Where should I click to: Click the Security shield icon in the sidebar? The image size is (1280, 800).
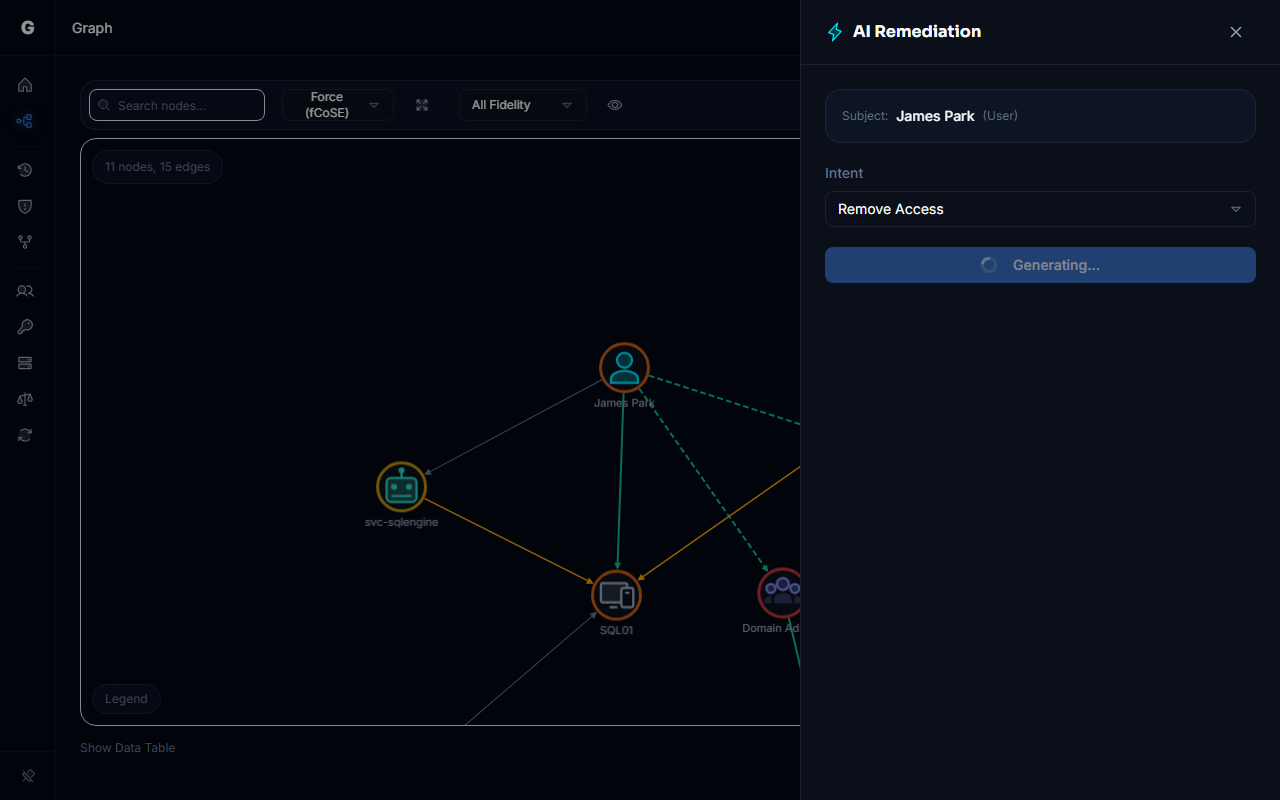(x=25, y=206)
